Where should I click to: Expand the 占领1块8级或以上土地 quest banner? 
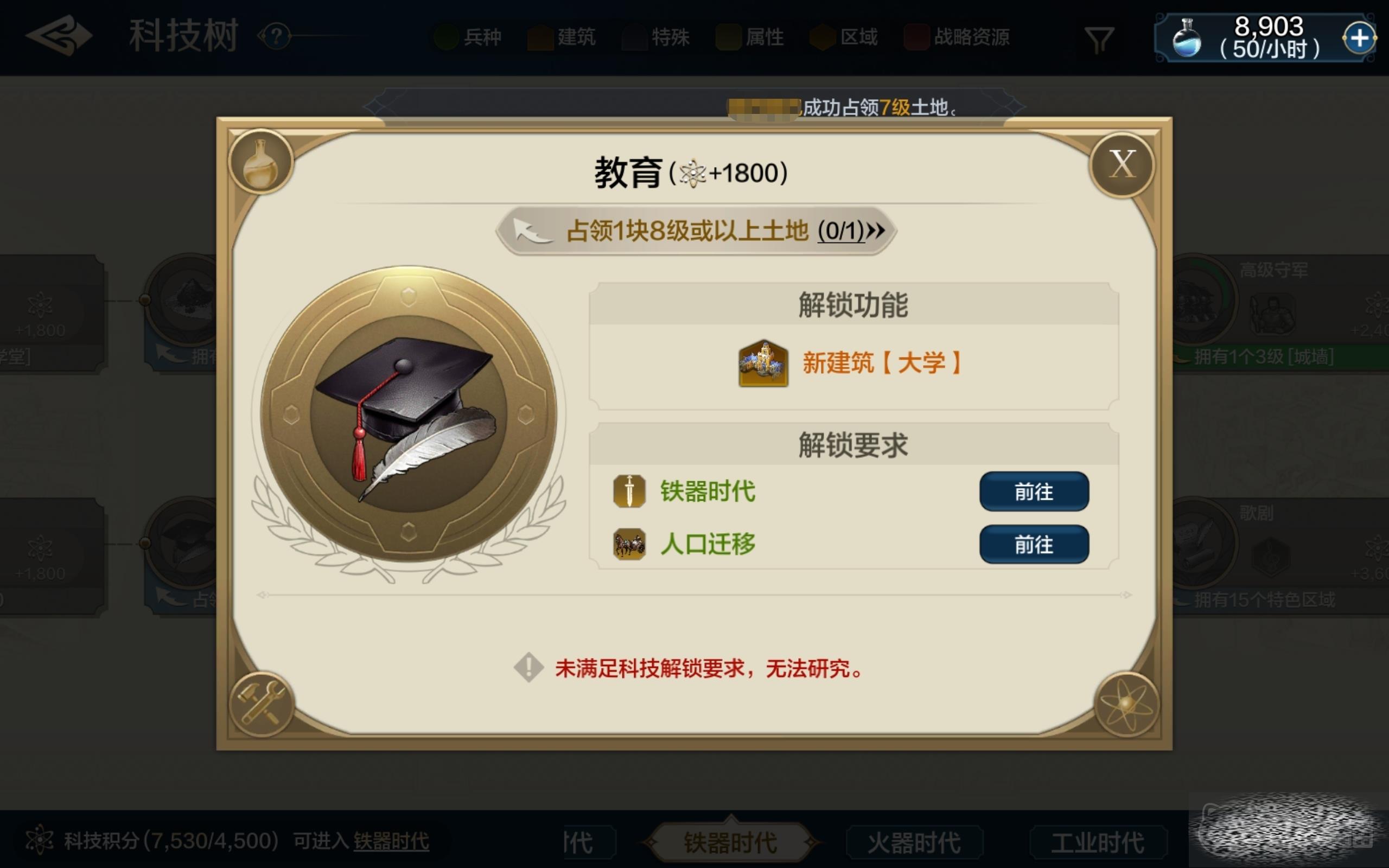[696, 231]
